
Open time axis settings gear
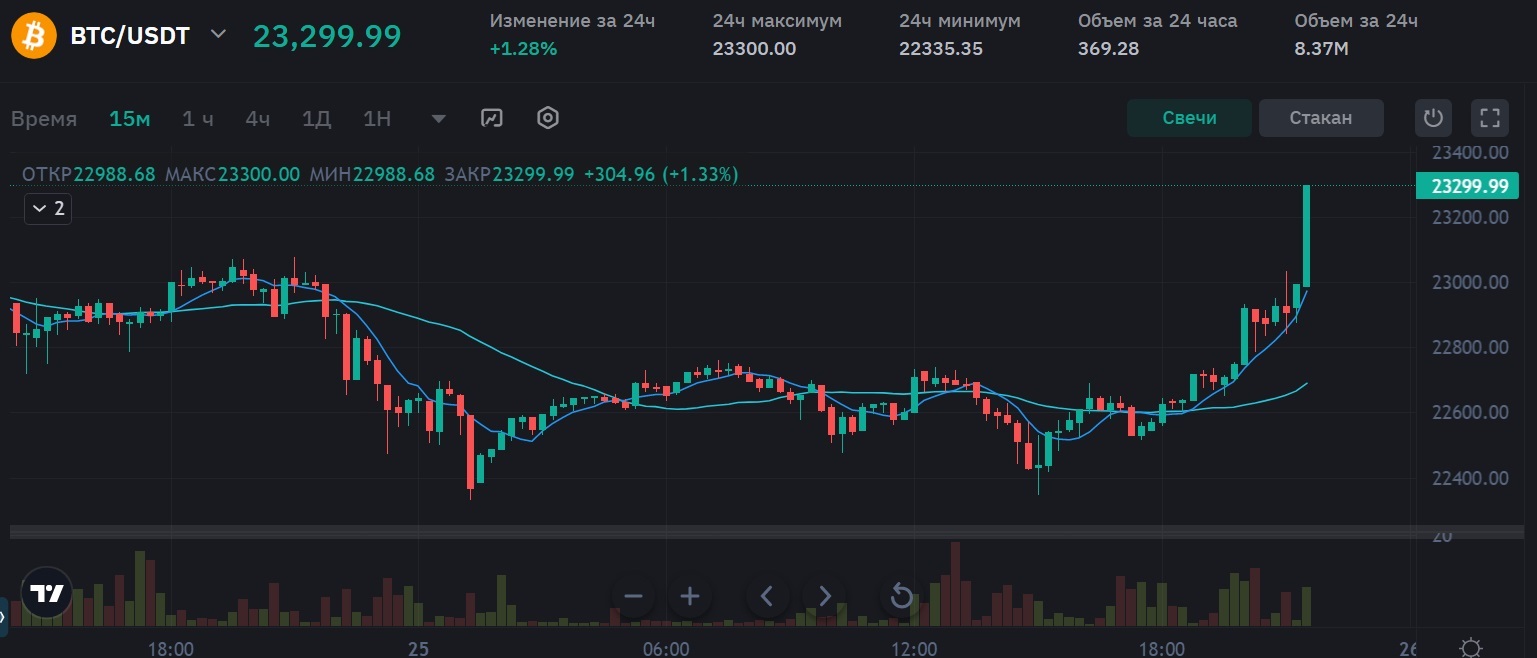click(x=1470, y=647)
